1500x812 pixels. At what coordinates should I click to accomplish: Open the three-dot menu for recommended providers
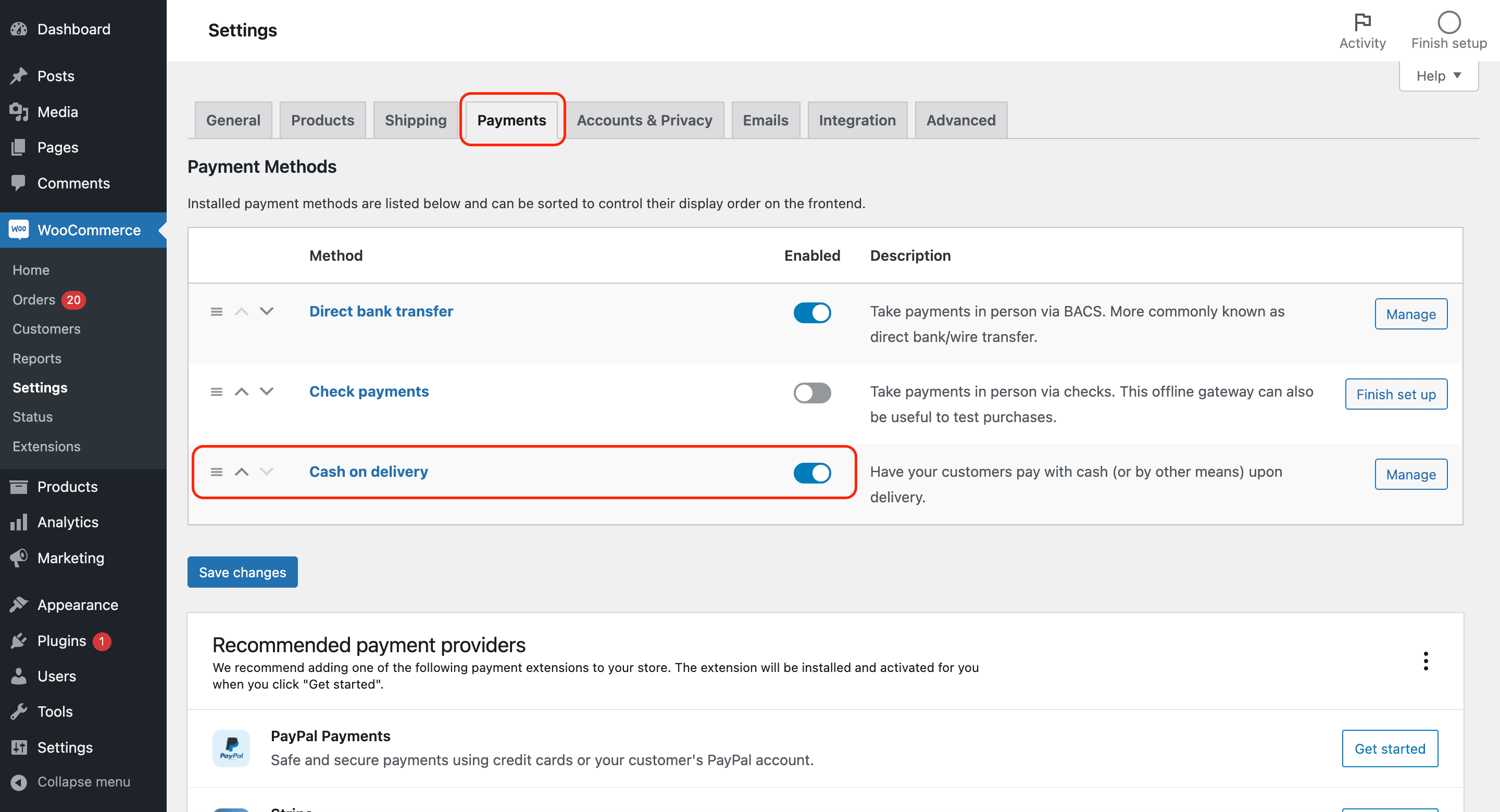click(1426, 661)
